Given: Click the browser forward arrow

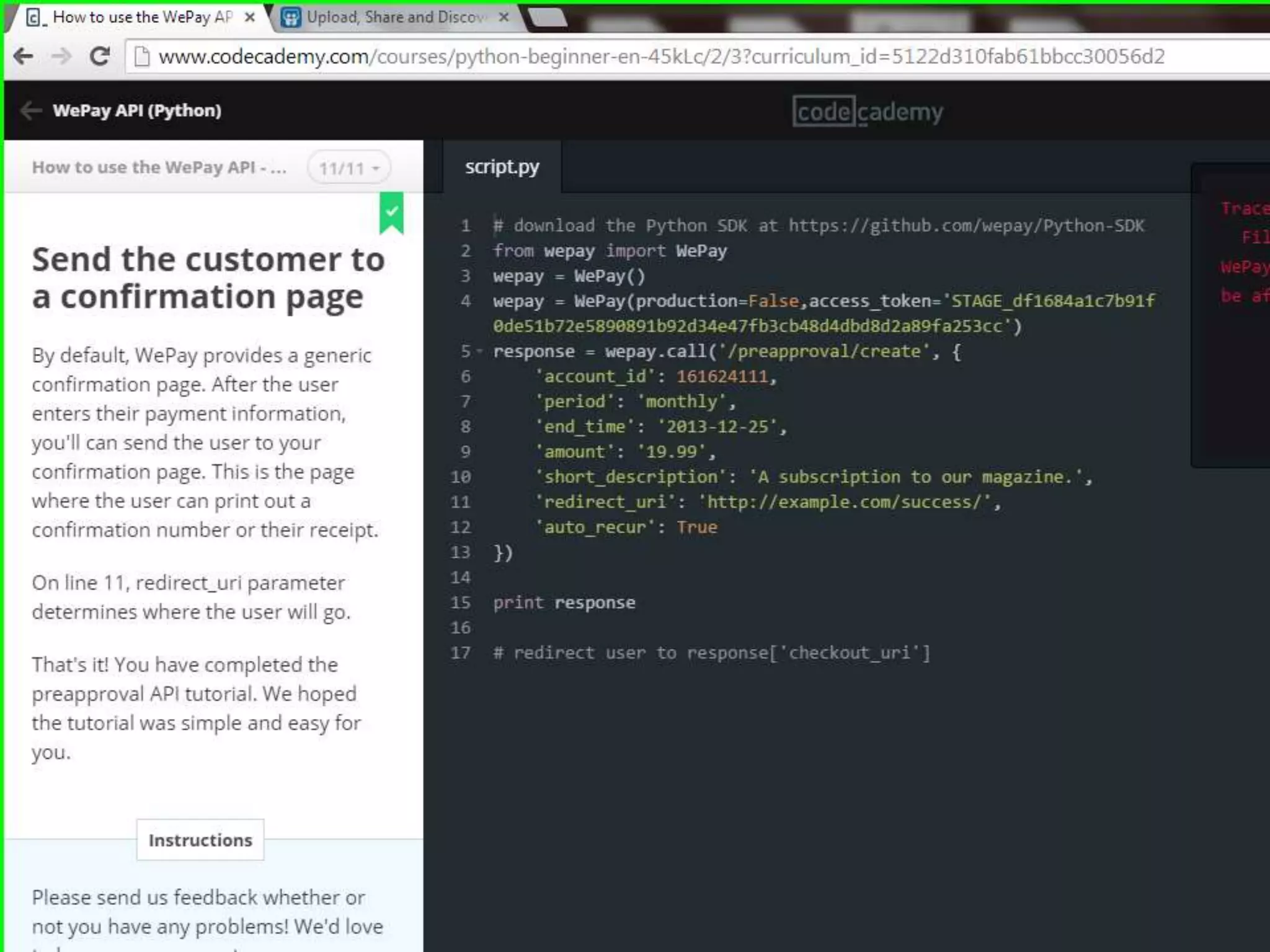Looking at the screenshot, I should (x=61, y=56).
